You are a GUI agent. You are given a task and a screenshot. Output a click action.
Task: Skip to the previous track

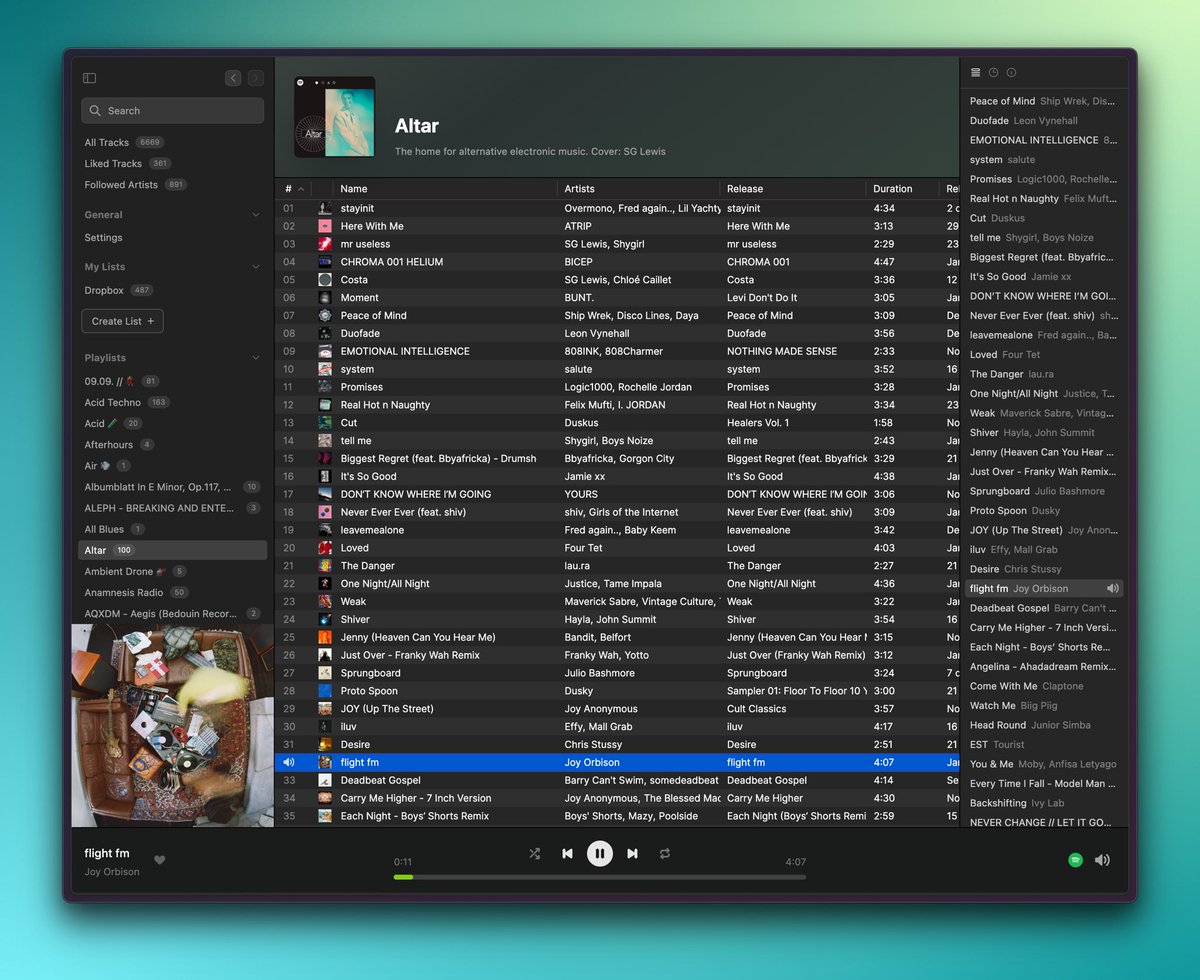pyautogui.click(x=567, y=853)
